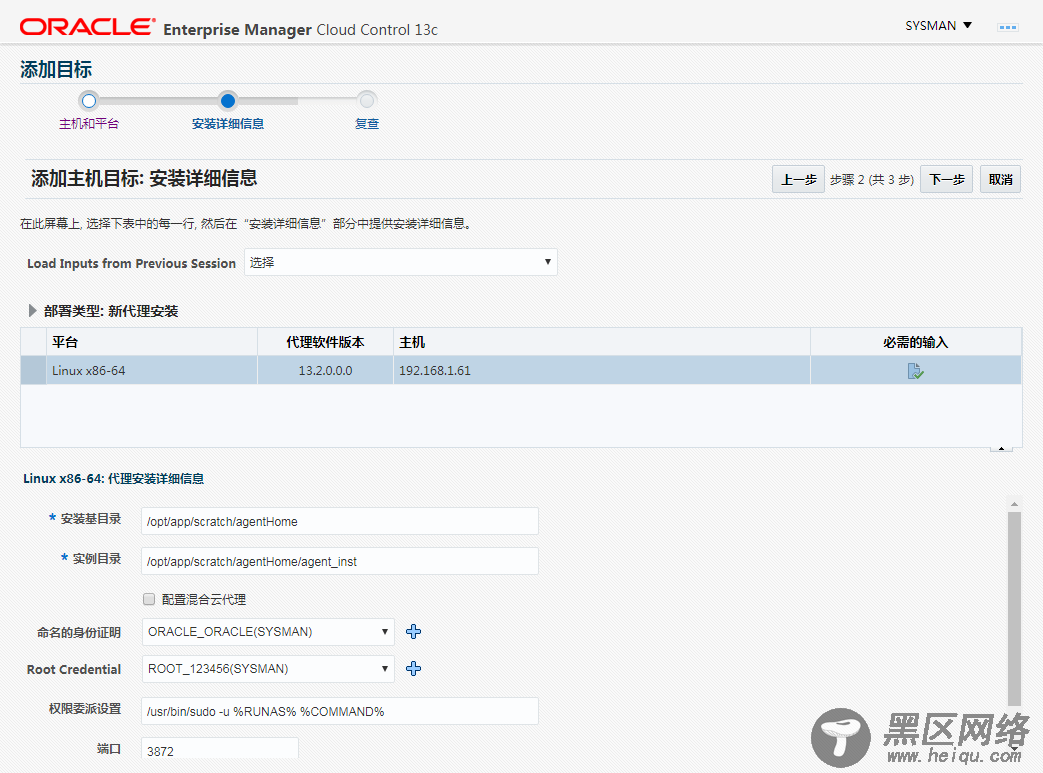
Task: Jump to the 复查 wizard step
Action: (x=367, y=124)
